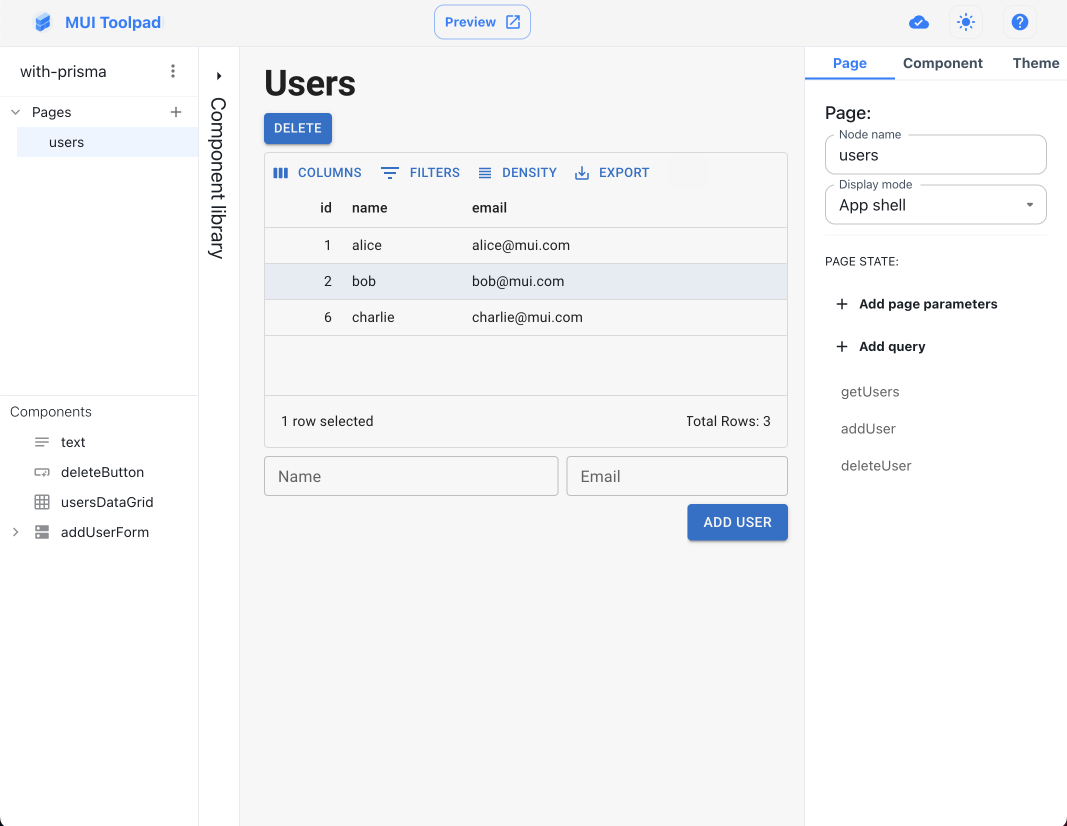The height and width of the screenshot is (826, 1067).
Task: Toggle the light/dark theme sun icon
Action: pos(965,22)
